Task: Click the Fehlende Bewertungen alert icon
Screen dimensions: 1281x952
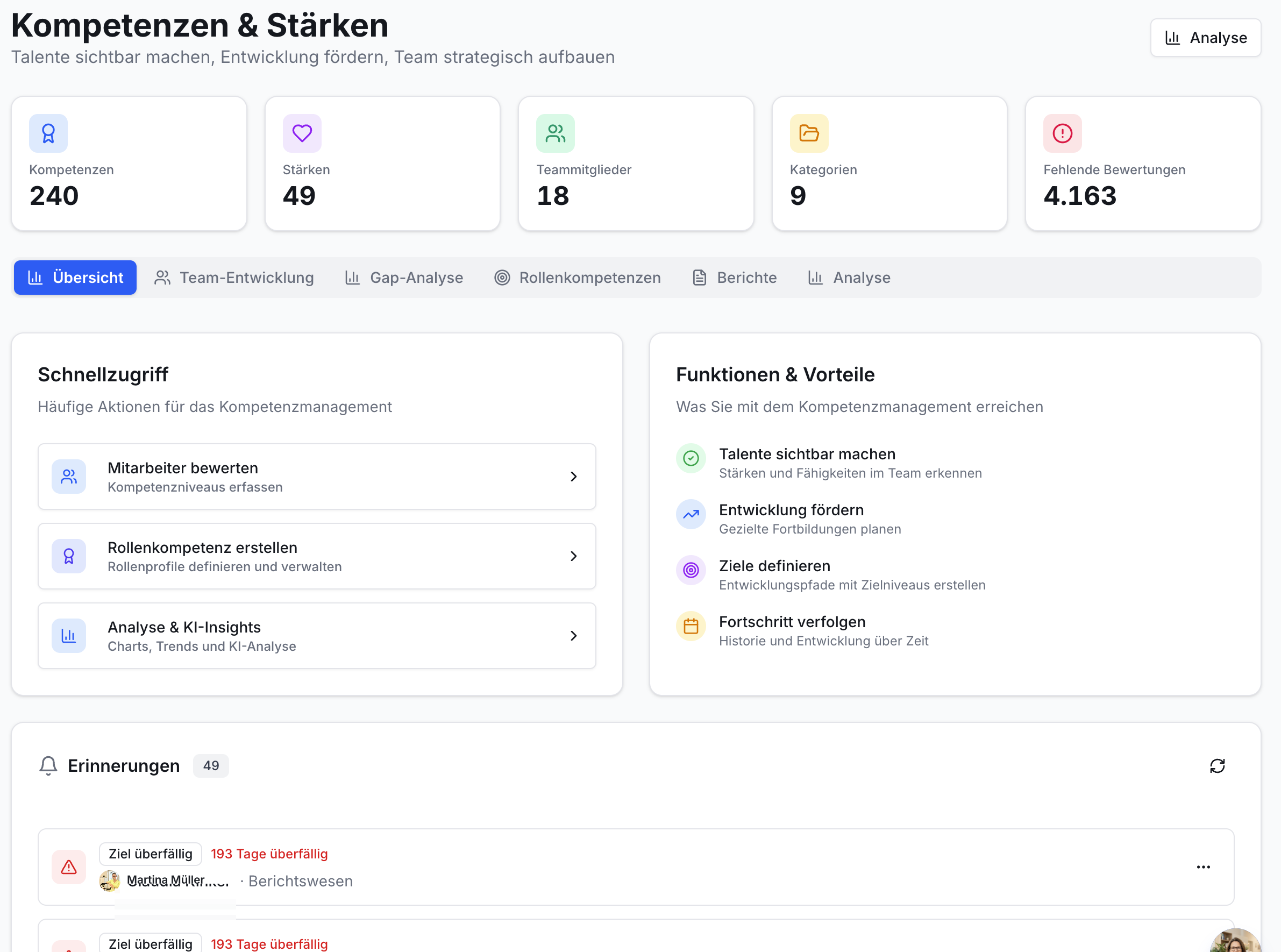Action: 1063,134
